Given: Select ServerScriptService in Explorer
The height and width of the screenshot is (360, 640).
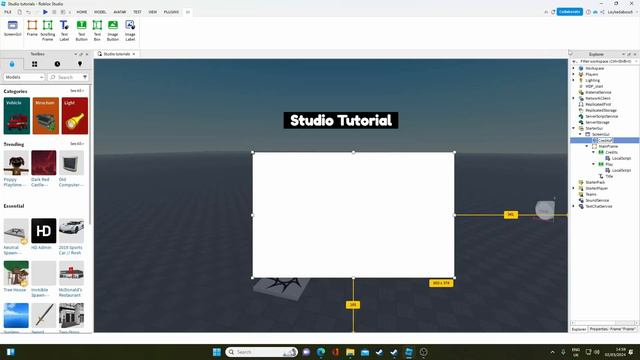Looking at the screenshot, I should pyautogui.click(x=601, y=116).
